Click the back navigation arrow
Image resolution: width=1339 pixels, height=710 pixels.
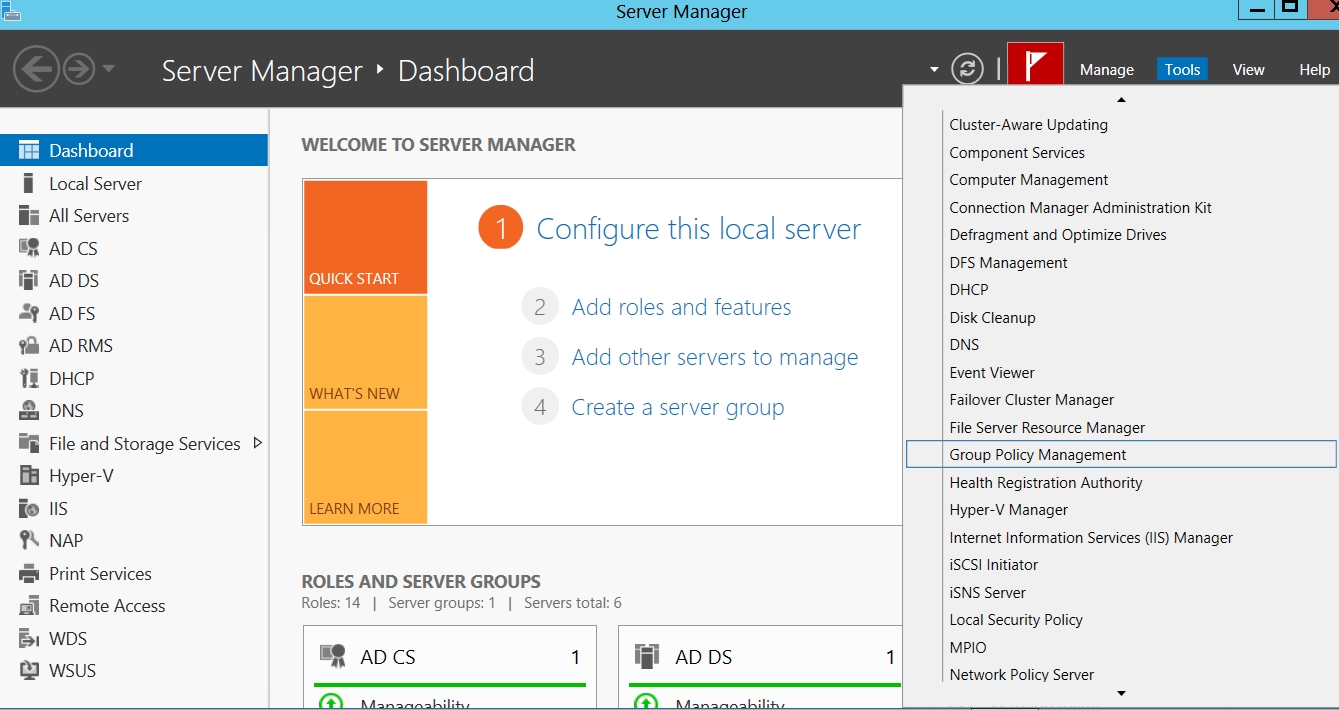pyautogui.click(x=36, y=70)
